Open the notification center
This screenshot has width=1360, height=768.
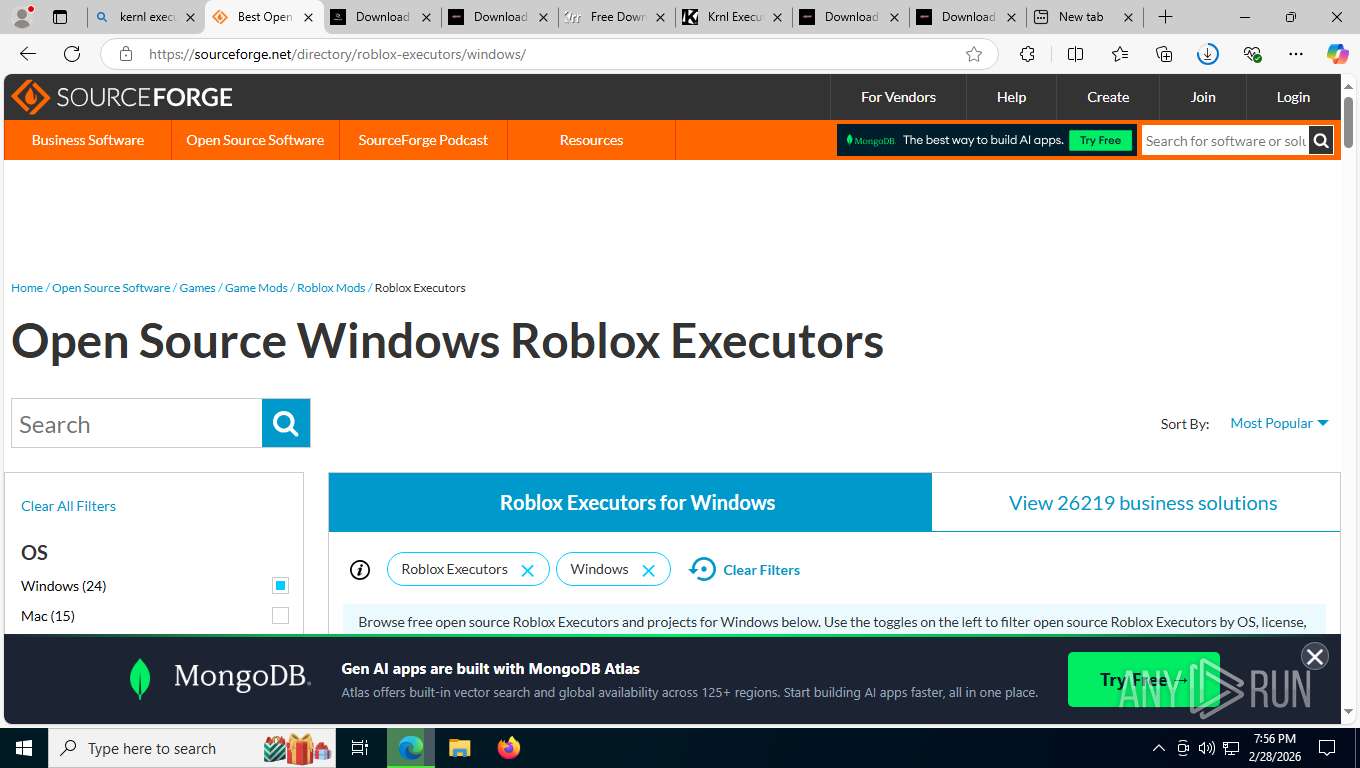[1327, 748]
